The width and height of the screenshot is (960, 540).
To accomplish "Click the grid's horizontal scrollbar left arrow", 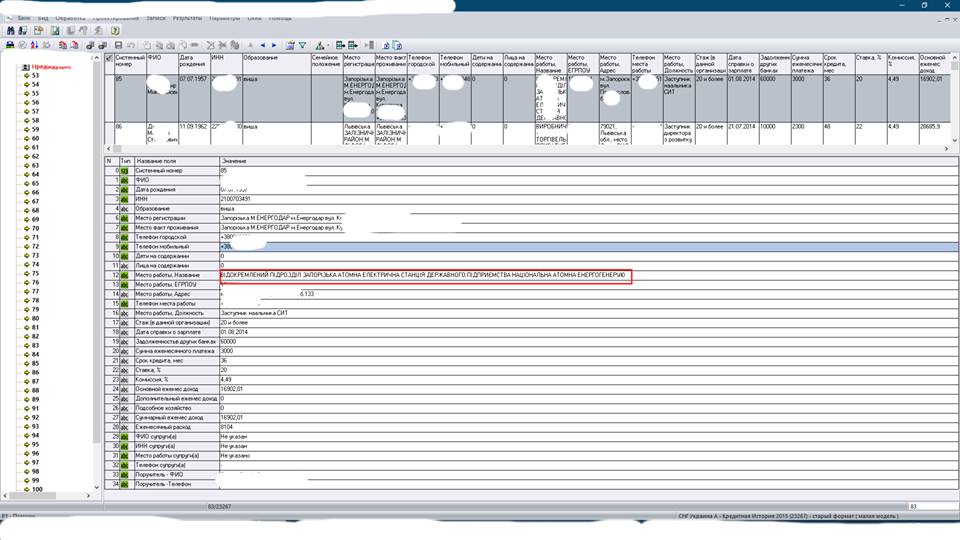I will coord(109,150).
